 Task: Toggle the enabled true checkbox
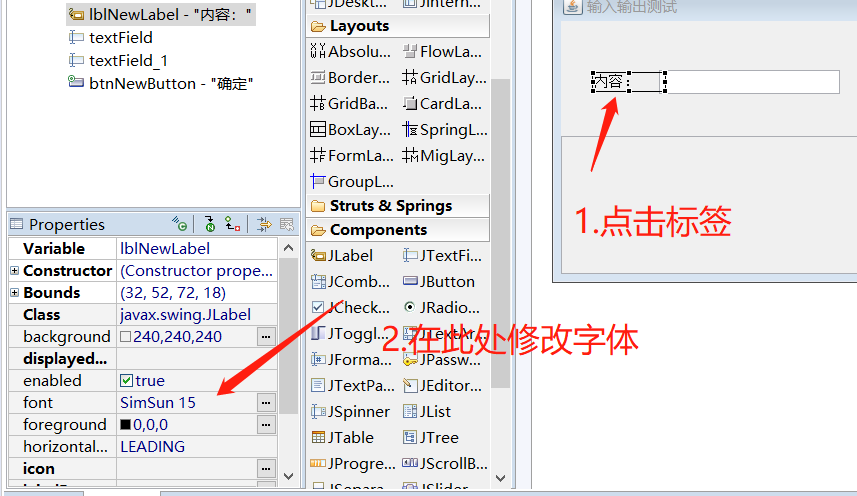click(x=126, y=380)
